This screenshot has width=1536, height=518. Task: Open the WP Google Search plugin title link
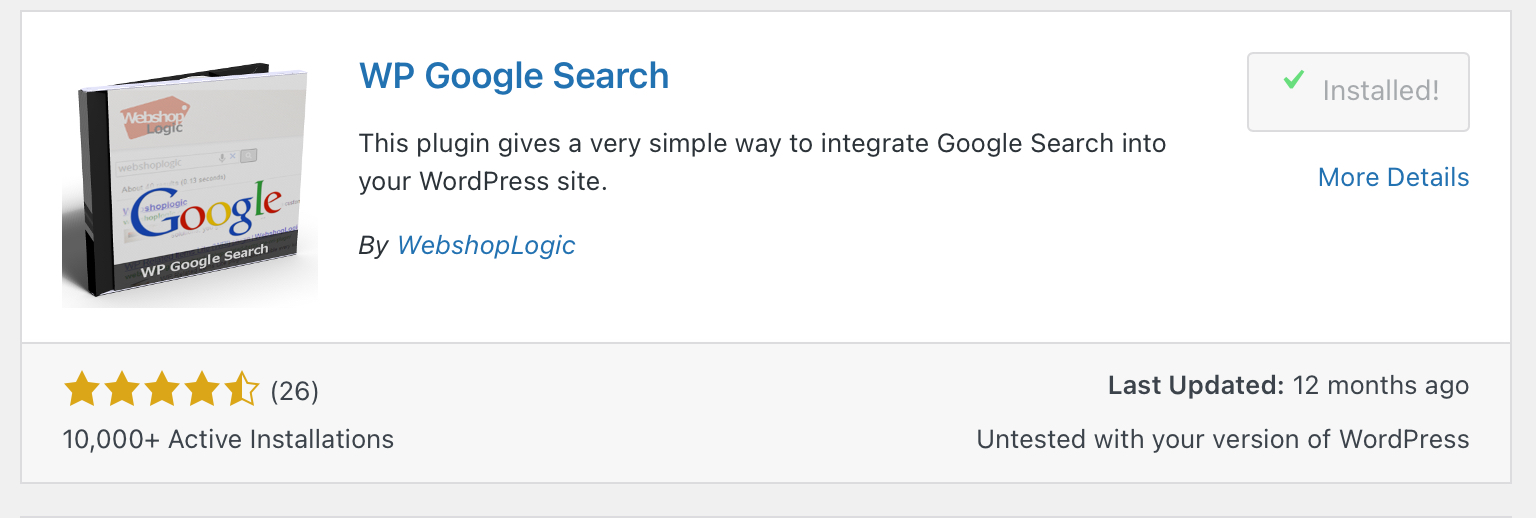tap(513, 76)
